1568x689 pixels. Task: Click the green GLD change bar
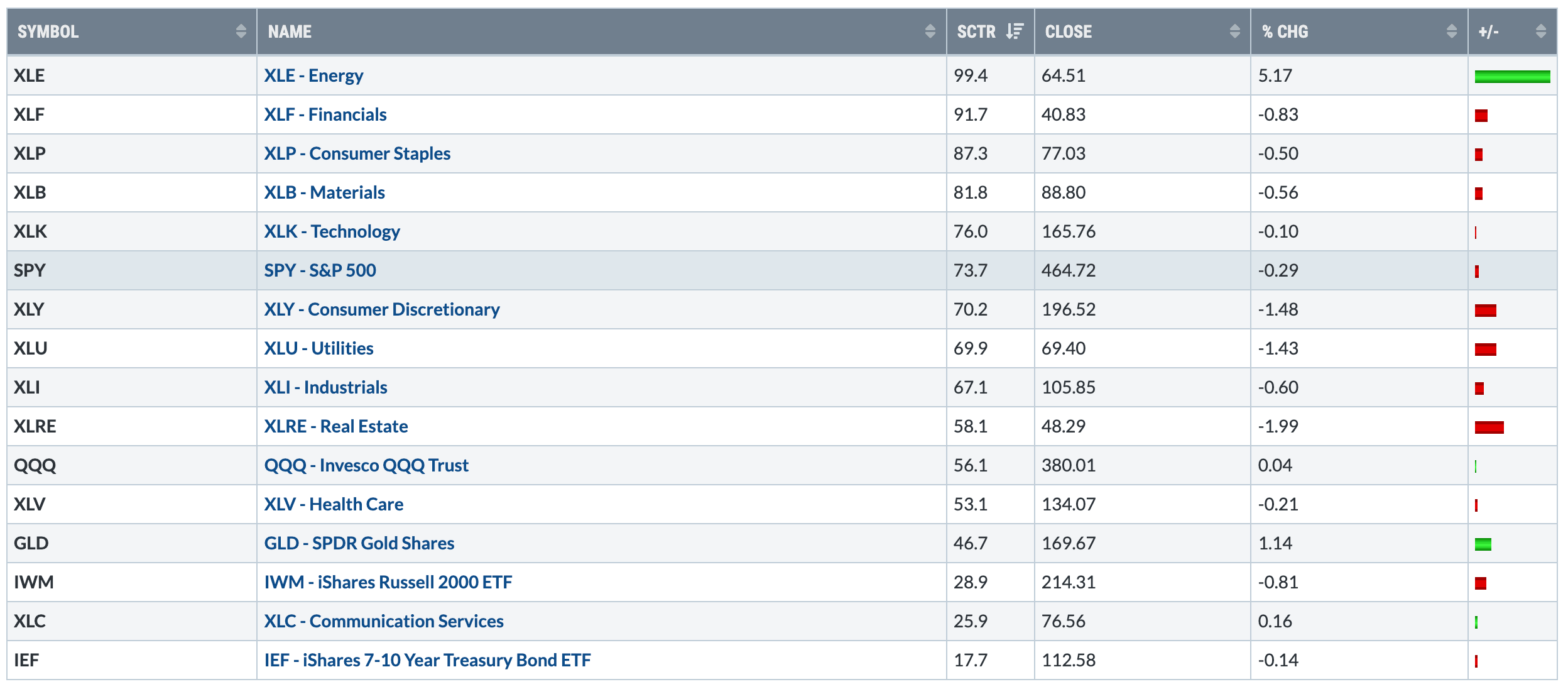click(1483, 544)
